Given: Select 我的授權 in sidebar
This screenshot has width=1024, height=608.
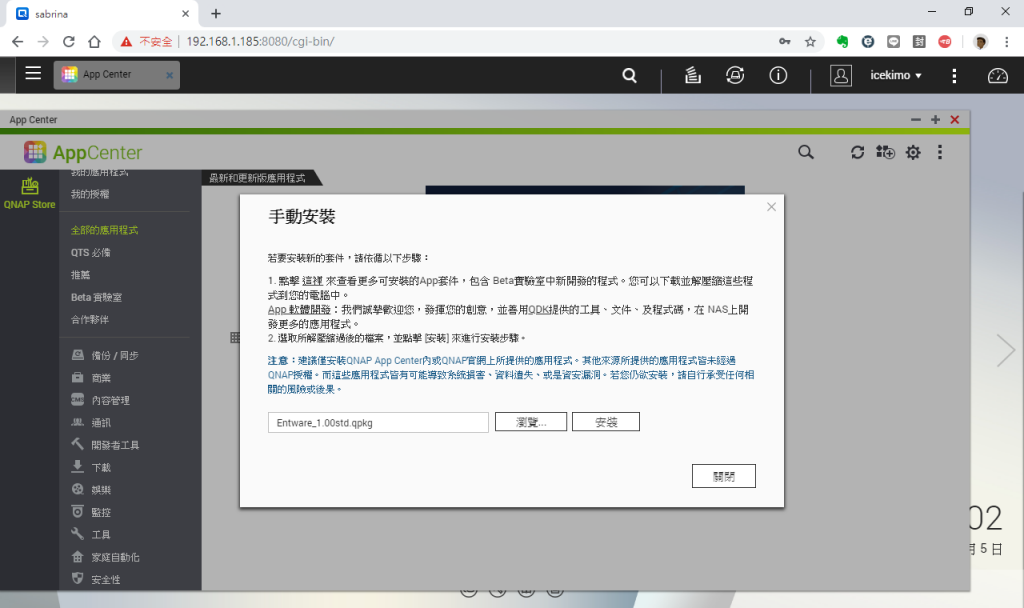Looking at the screenshot, I should [x=90, y=194].
